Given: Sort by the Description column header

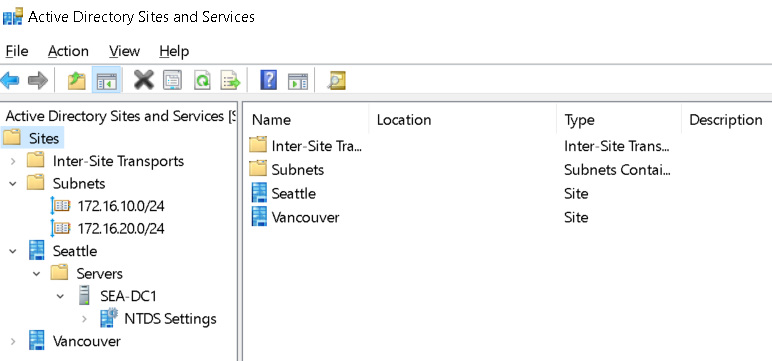Looking at the screenshot, I should (x=726, y=120).
